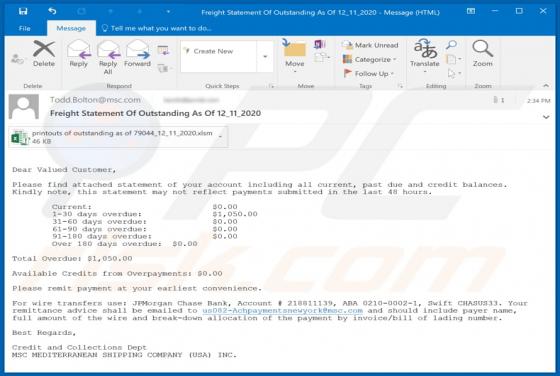Click the sender avatar picture

pos(24,107)
